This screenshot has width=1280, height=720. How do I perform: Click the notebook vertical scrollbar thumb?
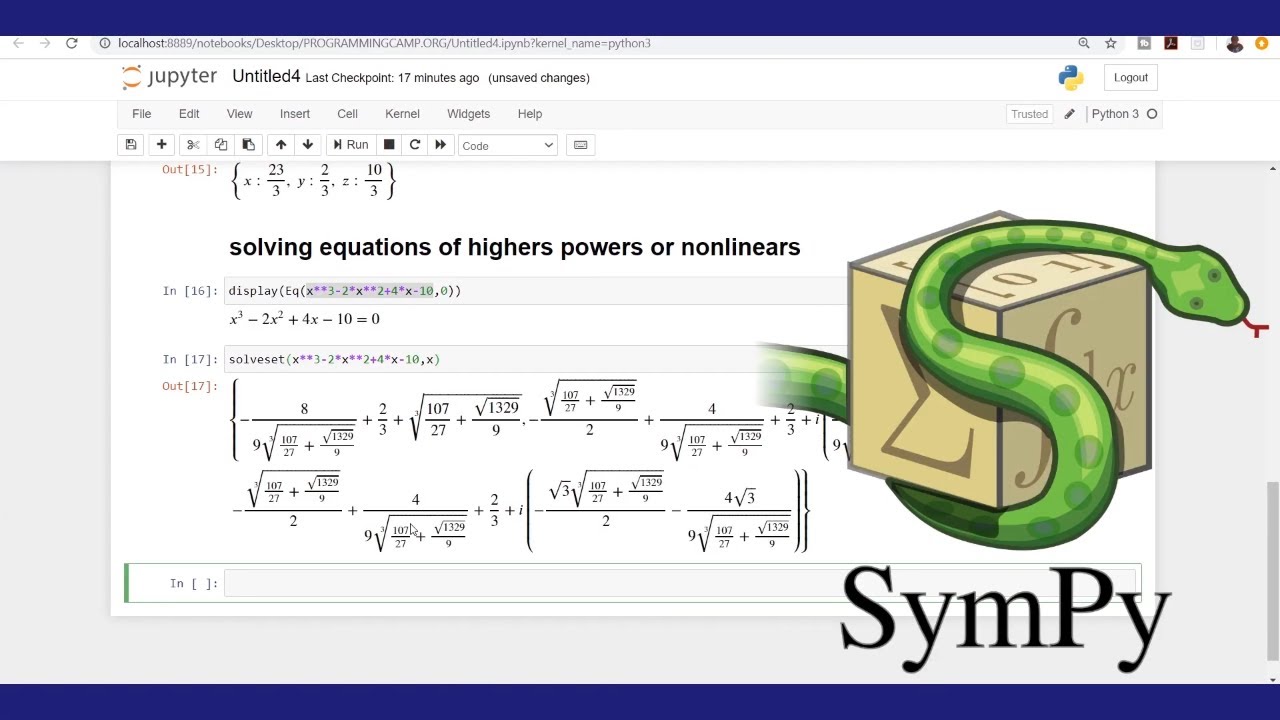tap(1272, 570)
